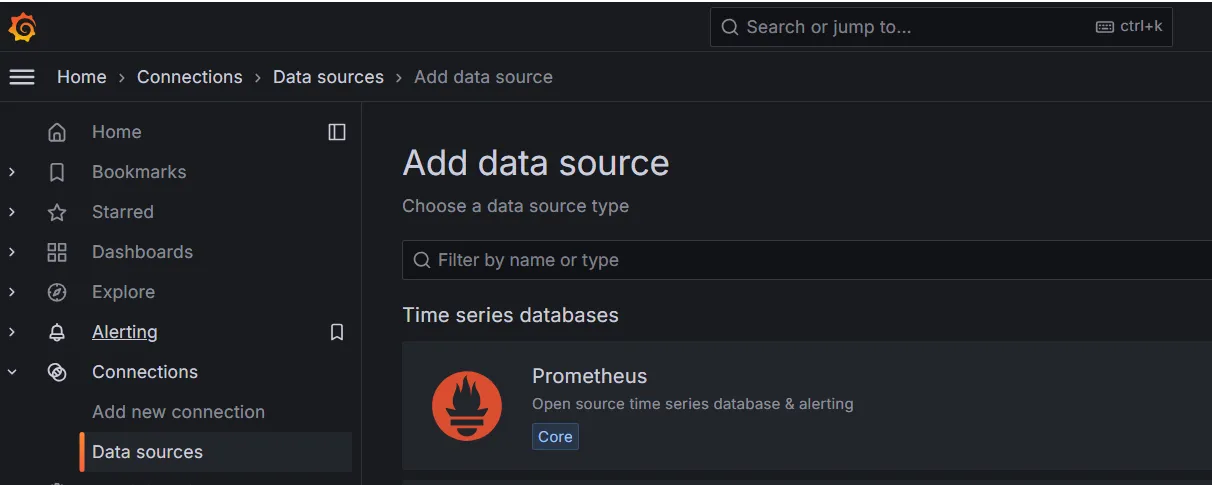This screenshot has height=485, width=1212.
Task: Select the Prometheus data source title
Action: coord(589,376)
